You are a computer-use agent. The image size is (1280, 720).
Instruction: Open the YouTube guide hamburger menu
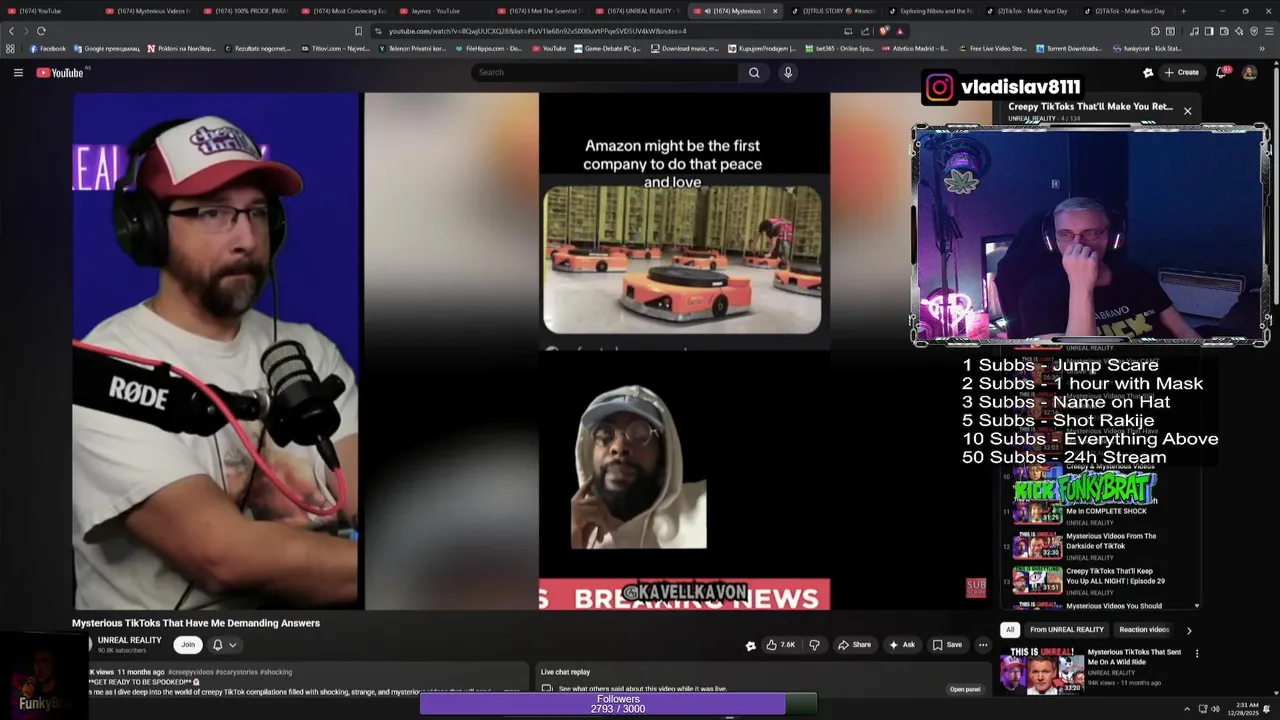pyautogui.click(x=18, y=72)
